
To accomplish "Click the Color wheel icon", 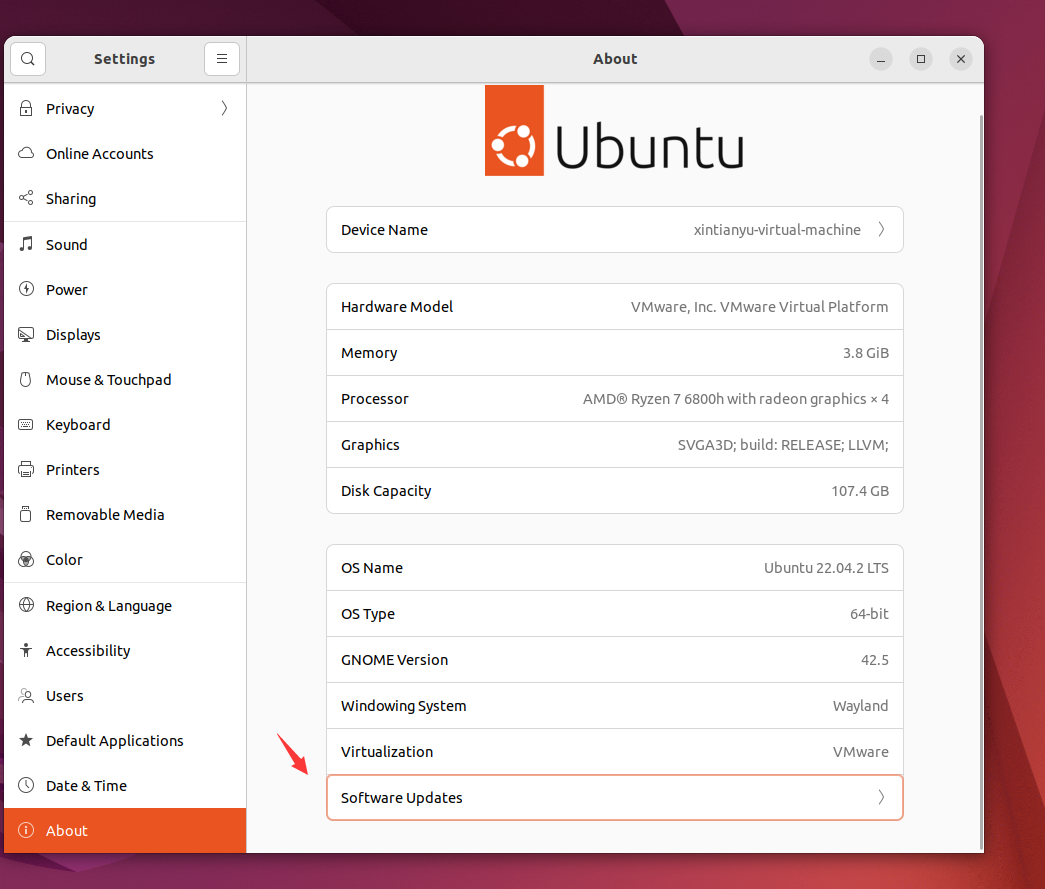I will pos(26,559).
